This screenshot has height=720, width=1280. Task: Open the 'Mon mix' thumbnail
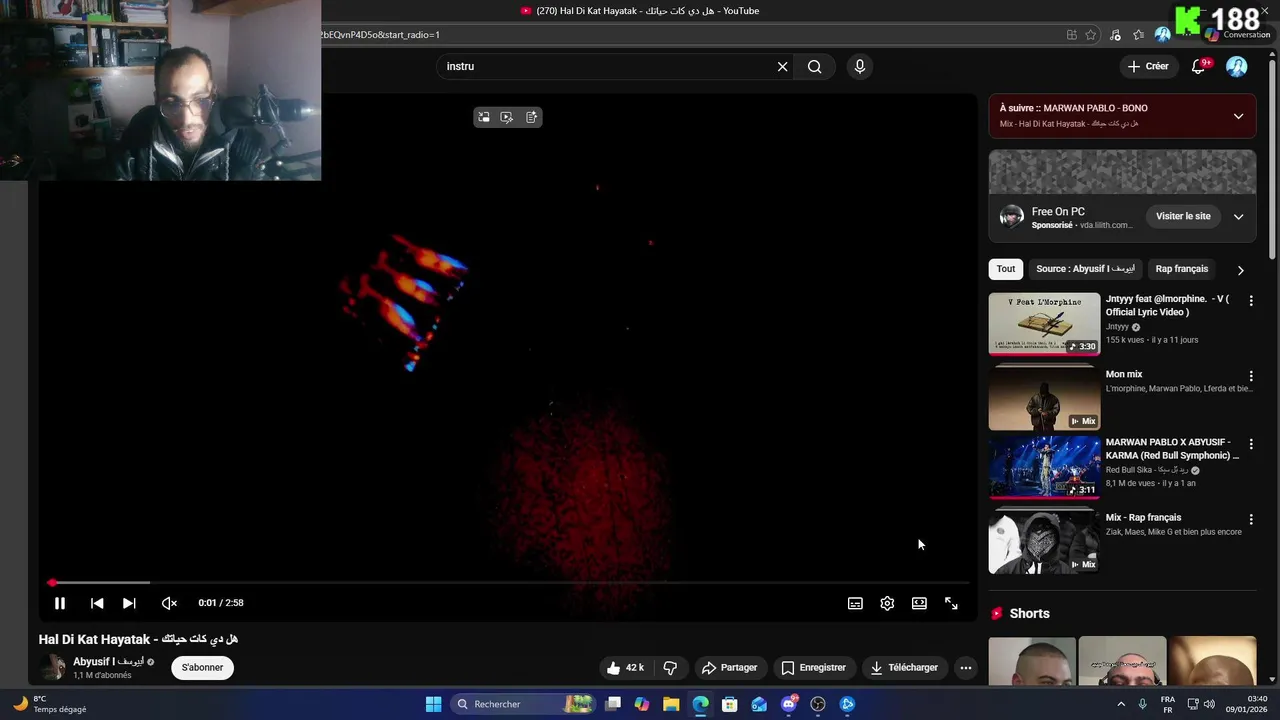coord(1044,399)
